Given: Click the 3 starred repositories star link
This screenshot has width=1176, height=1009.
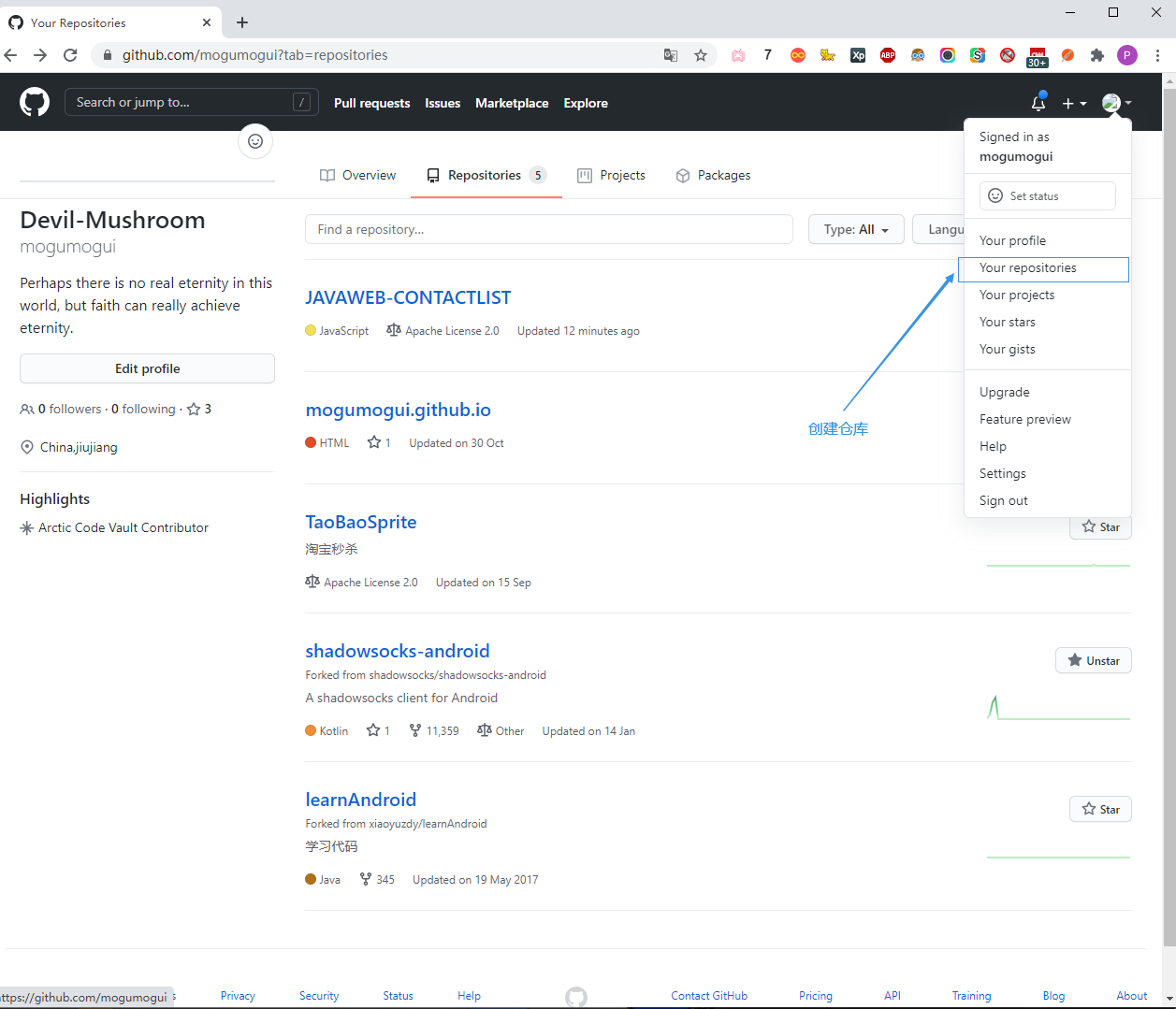Looking at the screenshot, I should (x=199, y=409).
